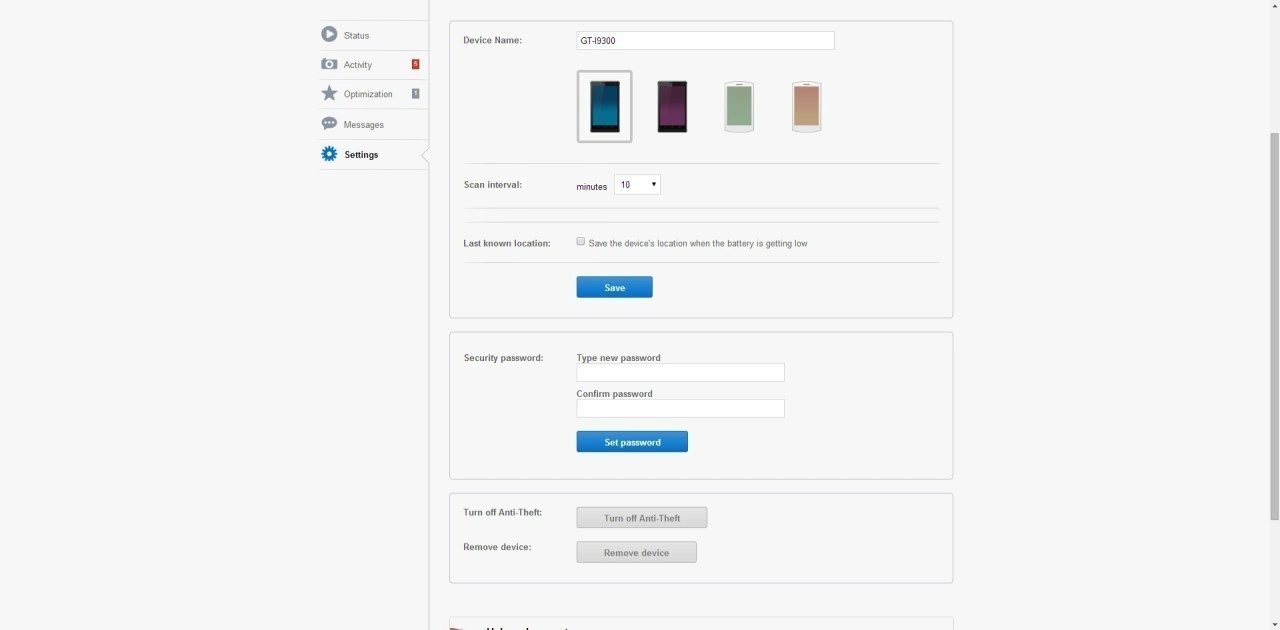Click the Turn off Anti-Theft button
Image resolution: width=1280 pixels, height=630 pixels.
pyautogui.click(x=642, y=518)
